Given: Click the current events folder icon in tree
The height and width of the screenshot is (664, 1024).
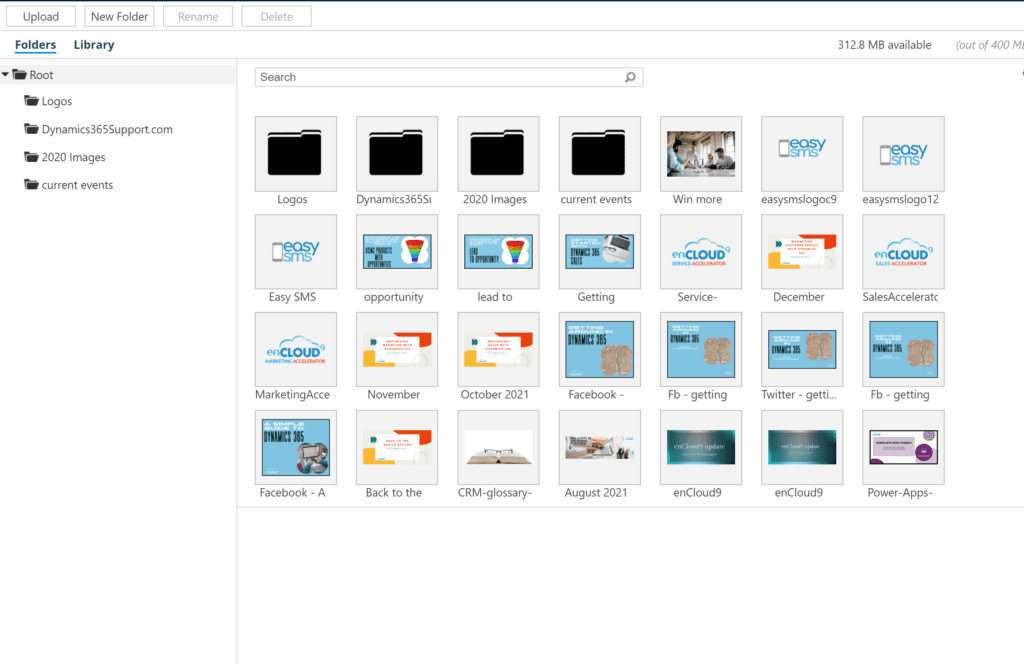Looking at the screenshot, I should (31, 184).
